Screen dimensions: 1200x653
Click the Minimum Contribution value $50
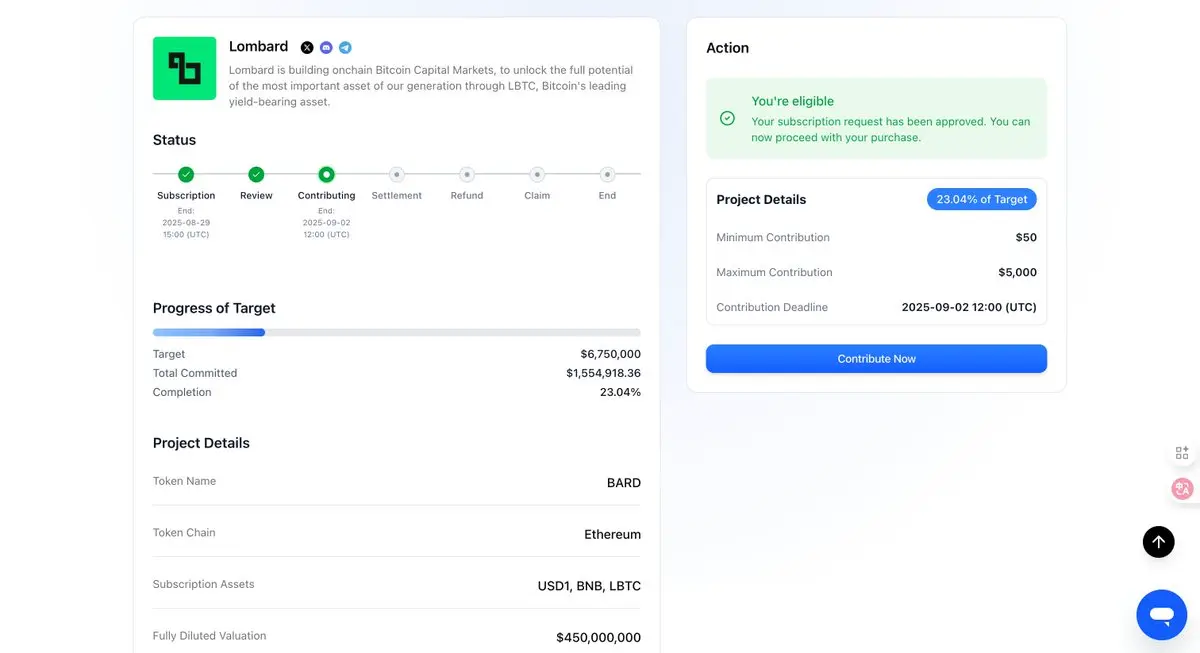pos(1026,238)
